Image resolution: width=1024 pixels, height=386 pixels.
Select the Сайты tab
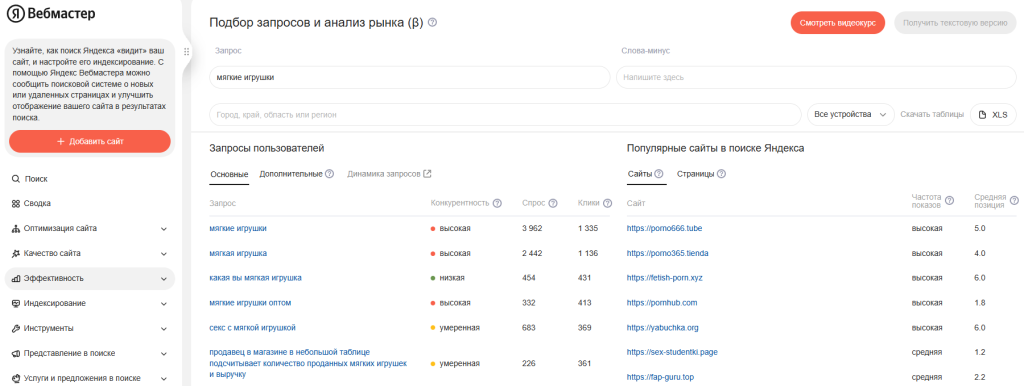639,174
